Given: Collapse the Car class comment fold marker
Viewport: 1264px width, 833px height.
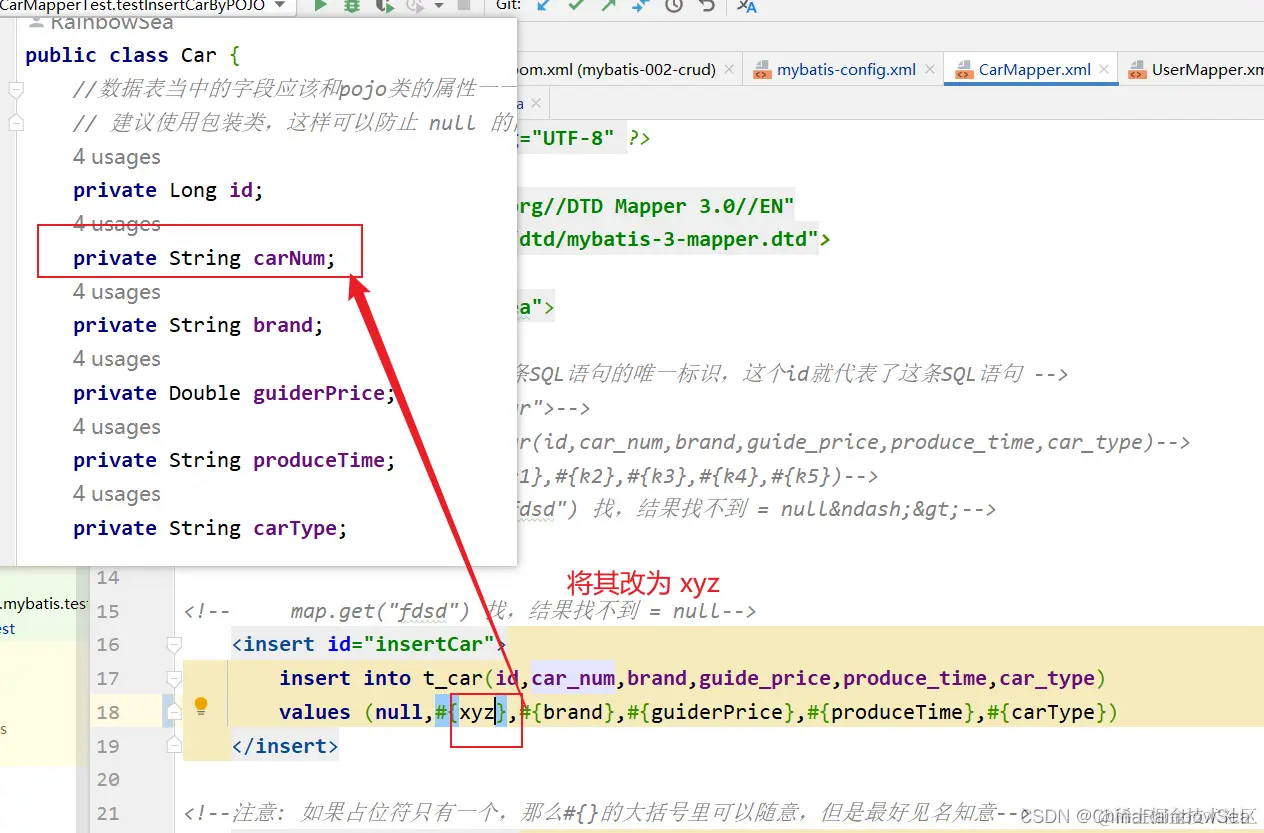Looking at the screenshot, I should point(15,90).
